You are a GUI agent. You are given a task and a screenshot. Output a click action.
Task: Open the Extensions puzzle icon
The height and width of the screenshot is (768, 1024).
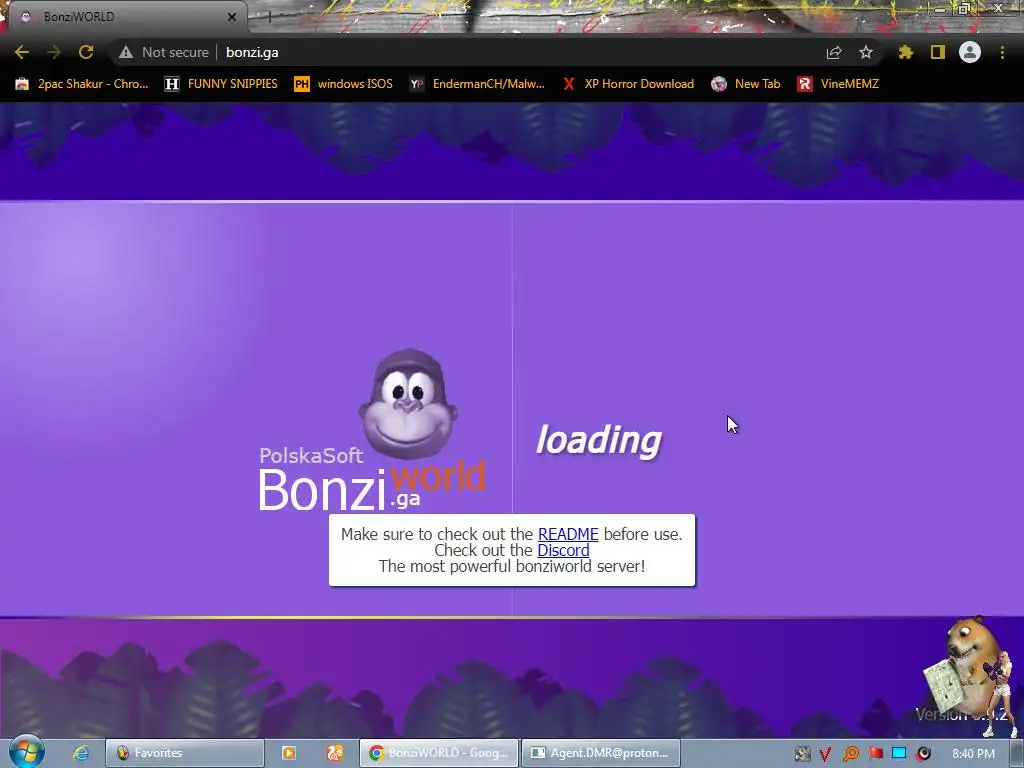point(906,52)
